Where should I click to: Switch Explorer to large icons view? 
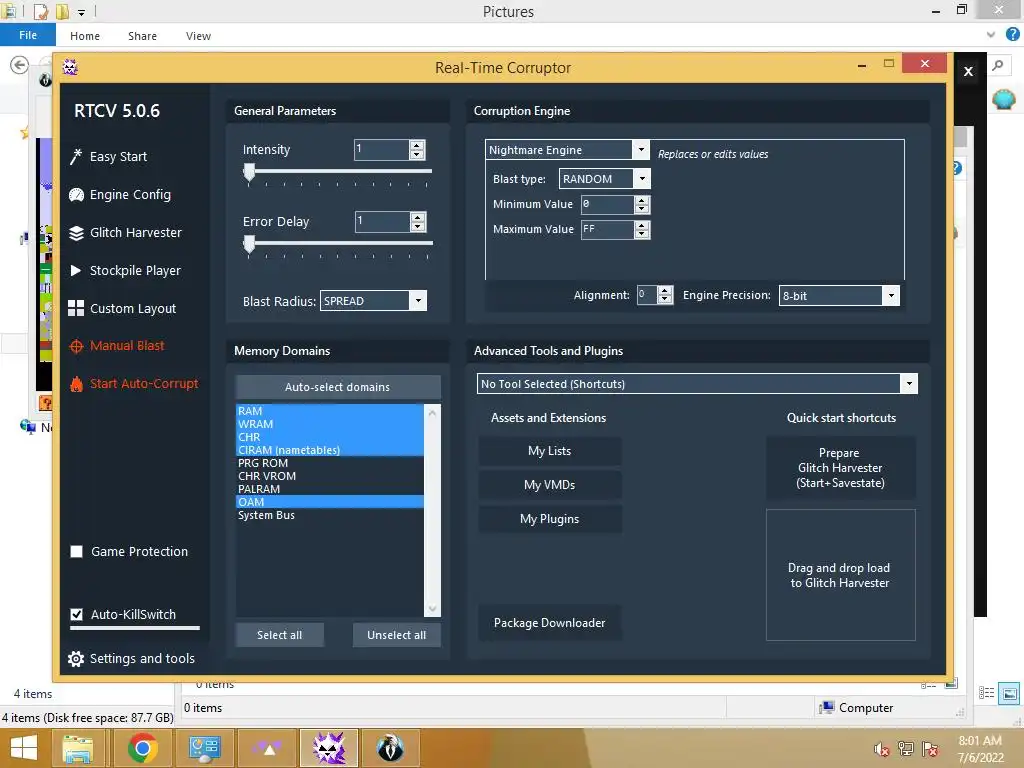point(1010,693)
